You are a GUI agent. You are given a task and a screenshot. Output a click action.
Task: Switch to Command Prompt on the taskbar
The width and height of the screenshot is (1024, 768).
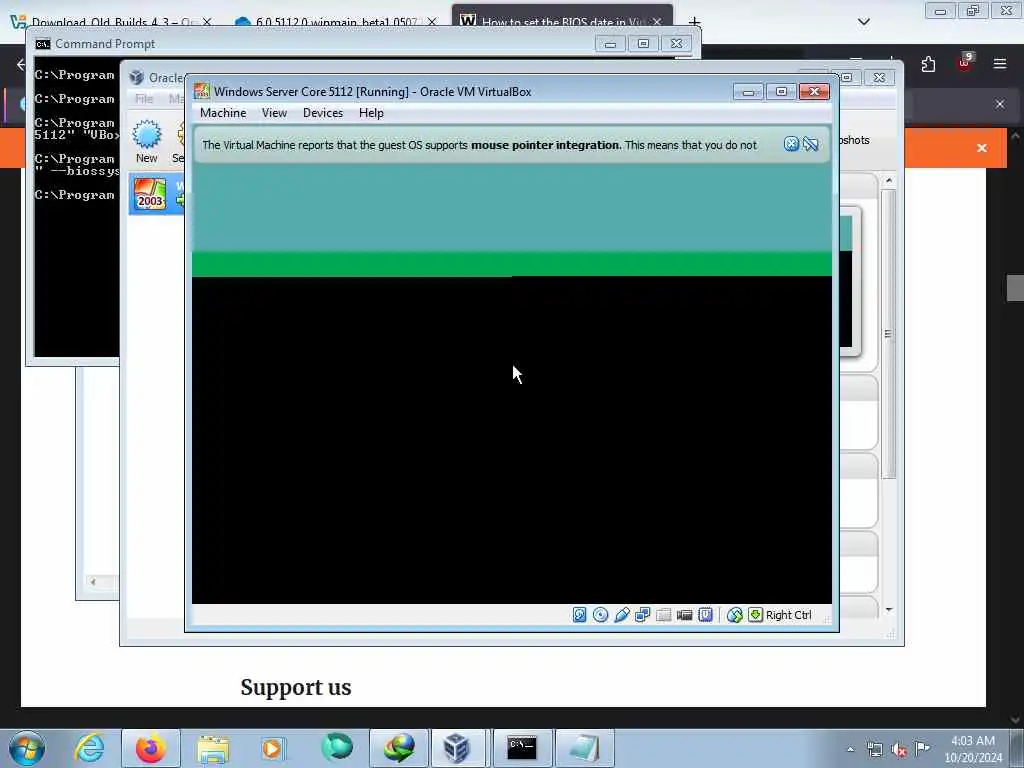pos(522,748)
